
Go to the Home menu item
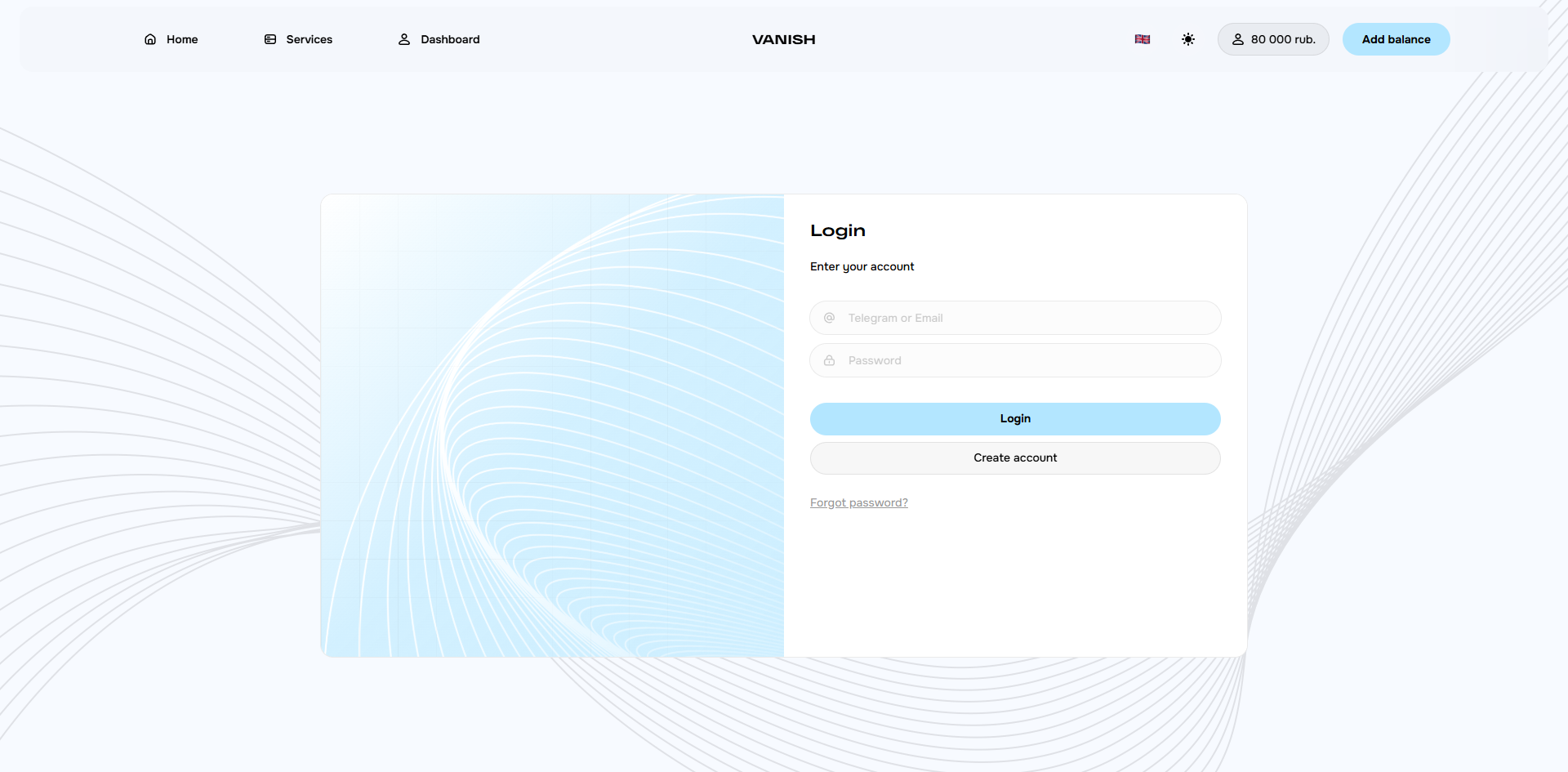(x=181, y=39)
